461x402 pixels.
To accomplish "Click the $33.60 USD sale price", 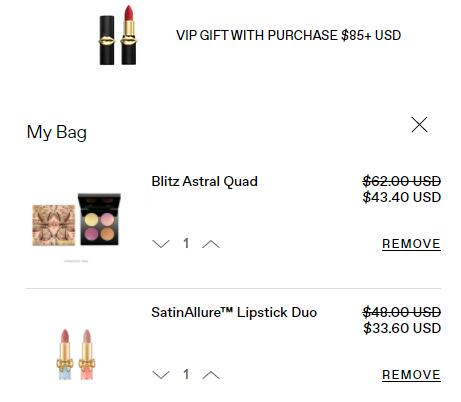I will pos(402,328).
